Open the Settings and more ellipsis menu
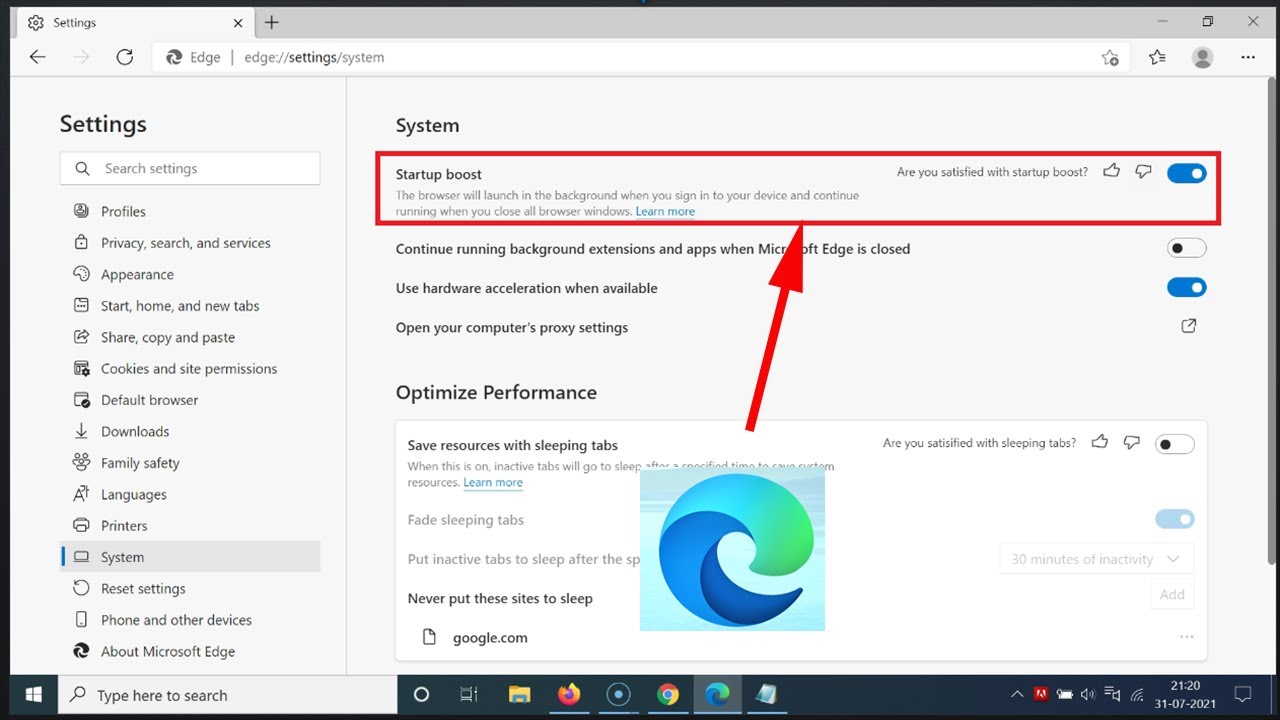The width and height of the screenshot is (1280, 720). (x=1248, y=57)
